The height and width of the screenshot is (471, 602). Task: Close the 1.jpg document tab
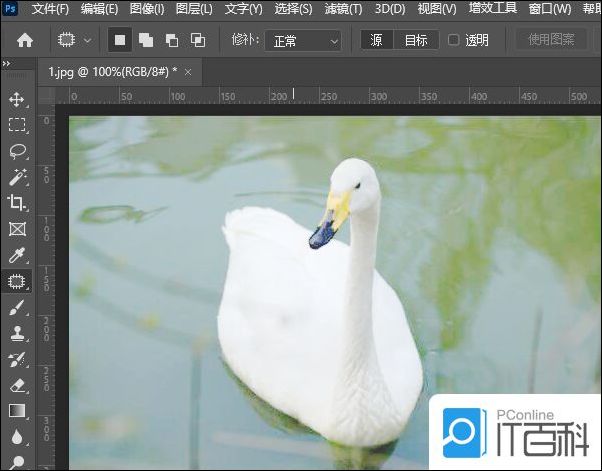188,73
